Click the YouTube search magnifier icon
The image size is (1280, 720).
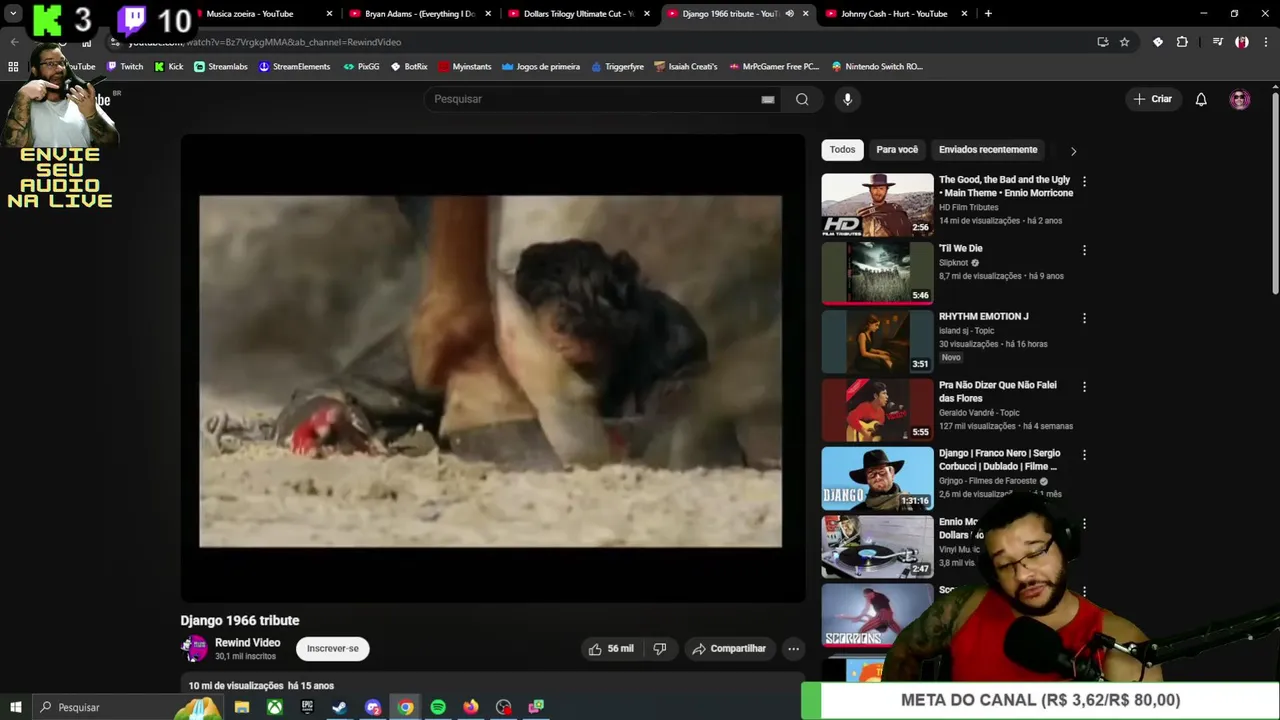(x=802, y=99)
